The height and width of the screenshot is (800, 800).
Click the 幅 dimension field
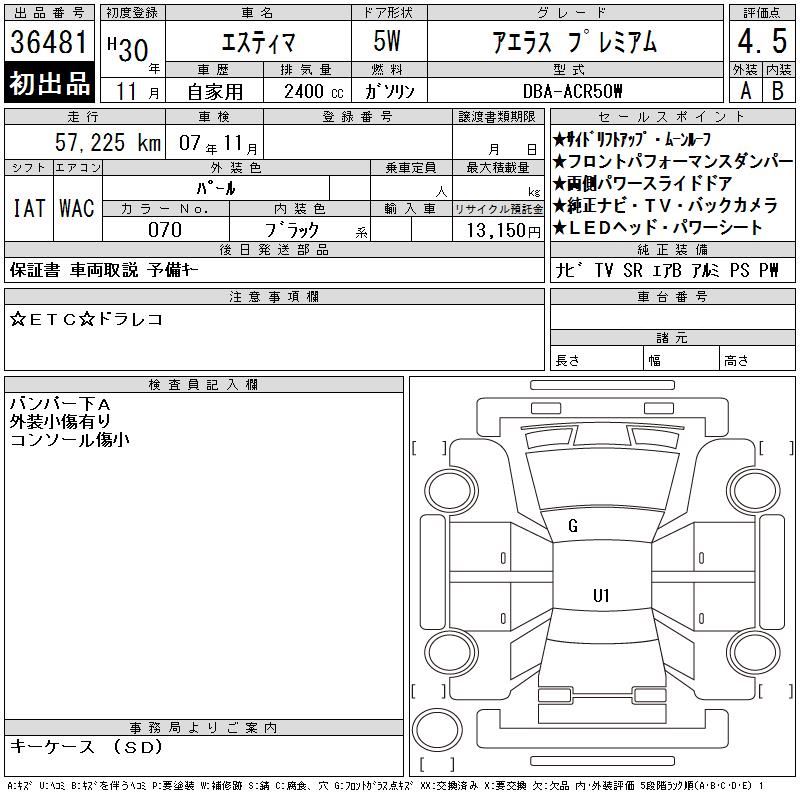pos(682,358)
